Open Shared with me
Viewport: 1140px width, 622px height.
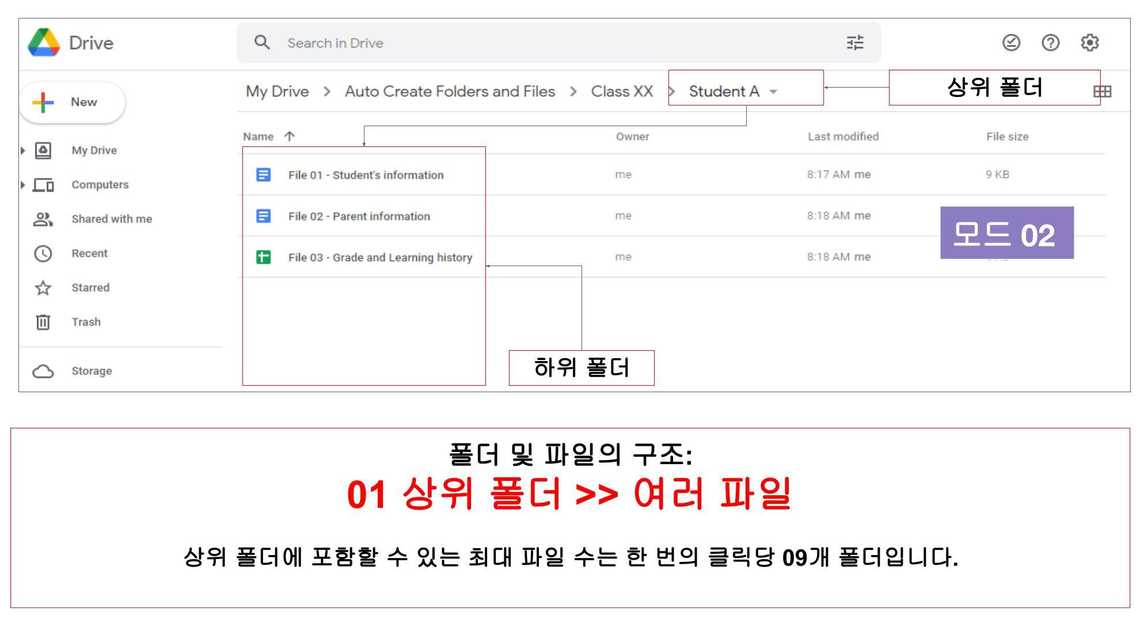tap(111, 219)
